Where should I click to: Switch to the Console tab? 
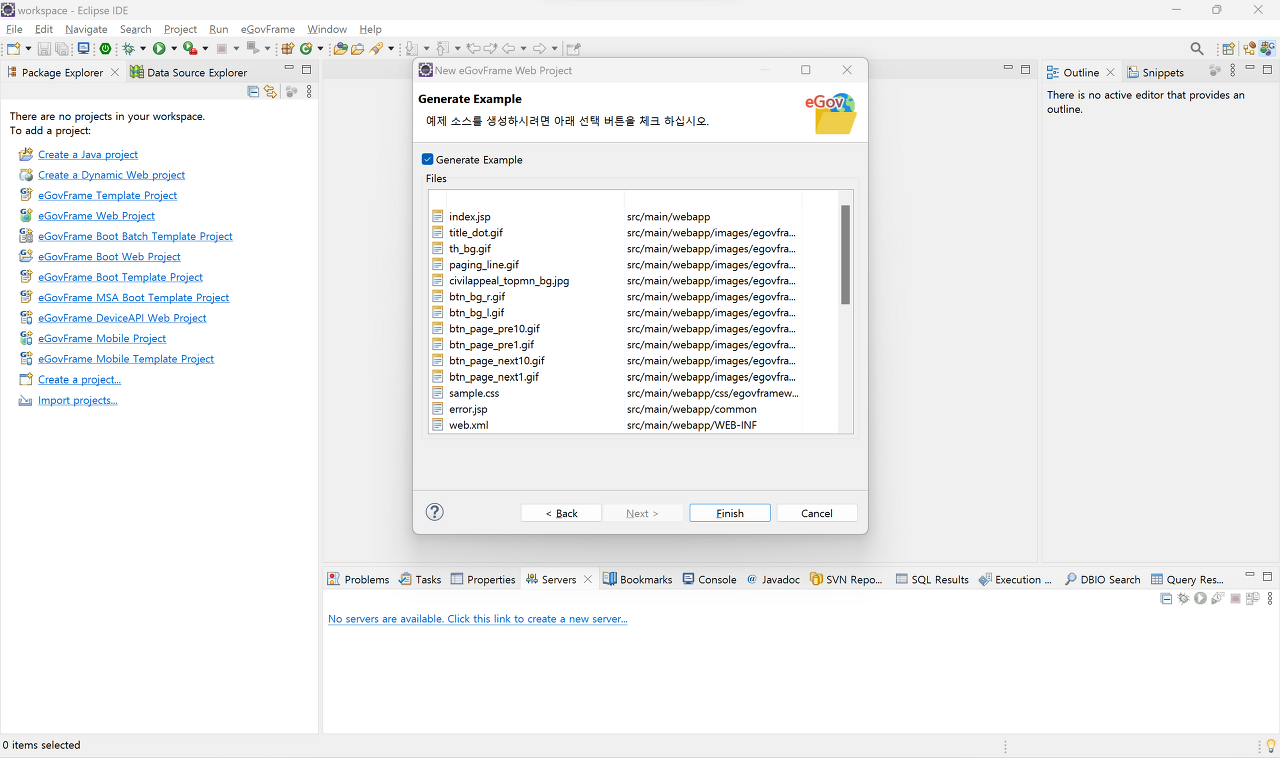tap(709, 579)
